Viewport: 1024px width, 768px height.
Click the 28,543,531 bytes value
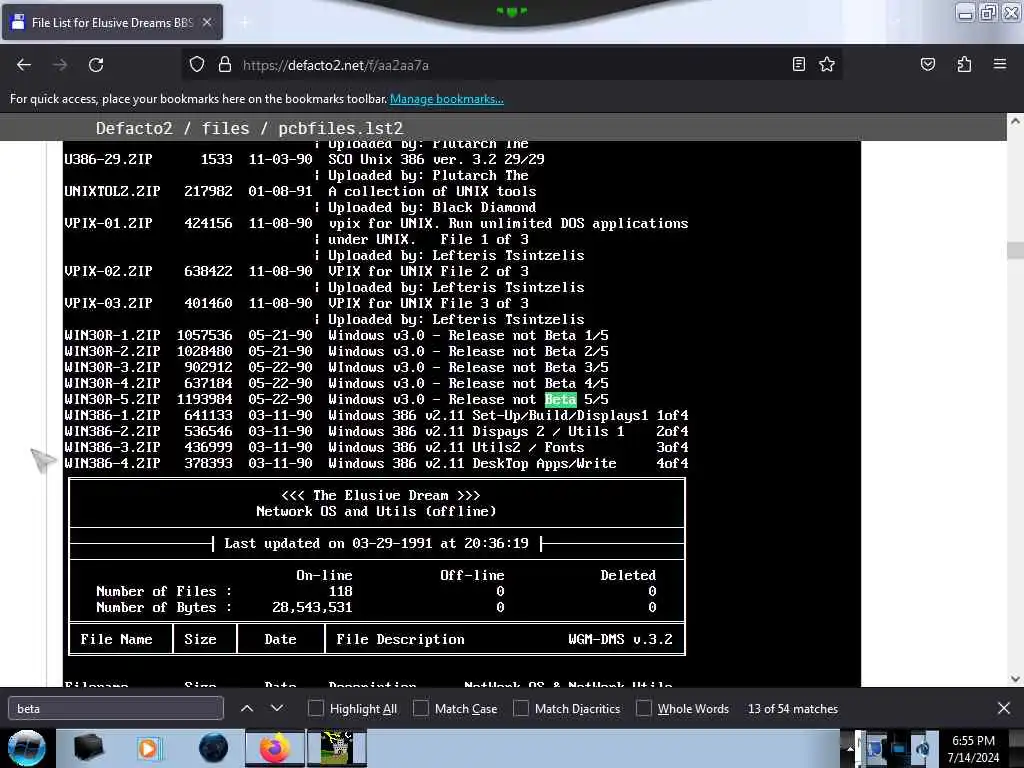[312, 607]
